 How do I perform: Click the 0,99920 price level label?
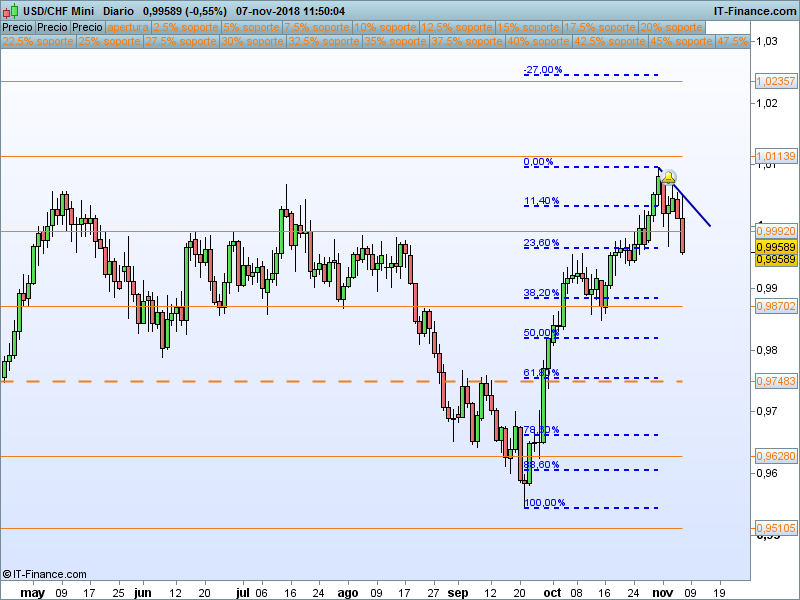coord(776,231)
